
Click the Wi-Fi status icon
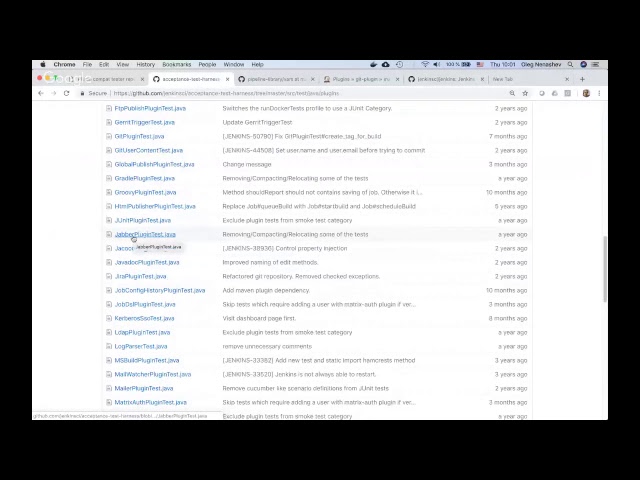[425, 64]
